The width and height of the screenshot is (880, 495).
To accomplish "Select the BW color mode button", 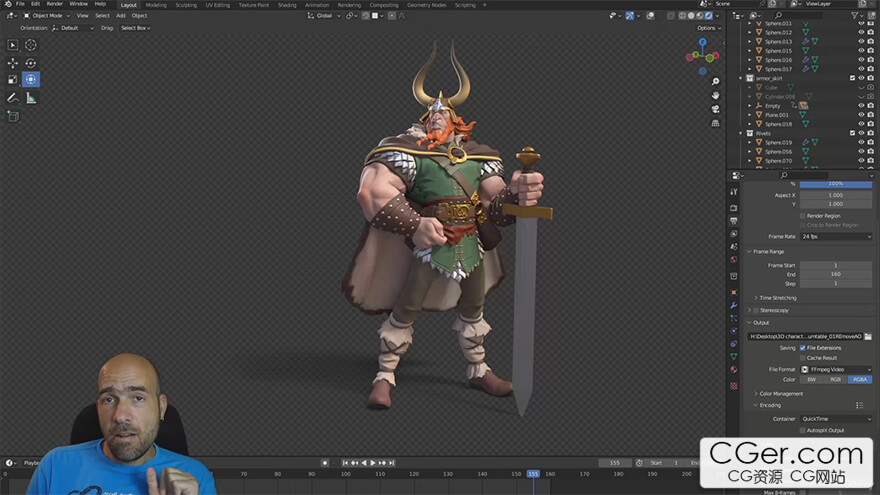I will pyautogui.click(x=812, y=379).
